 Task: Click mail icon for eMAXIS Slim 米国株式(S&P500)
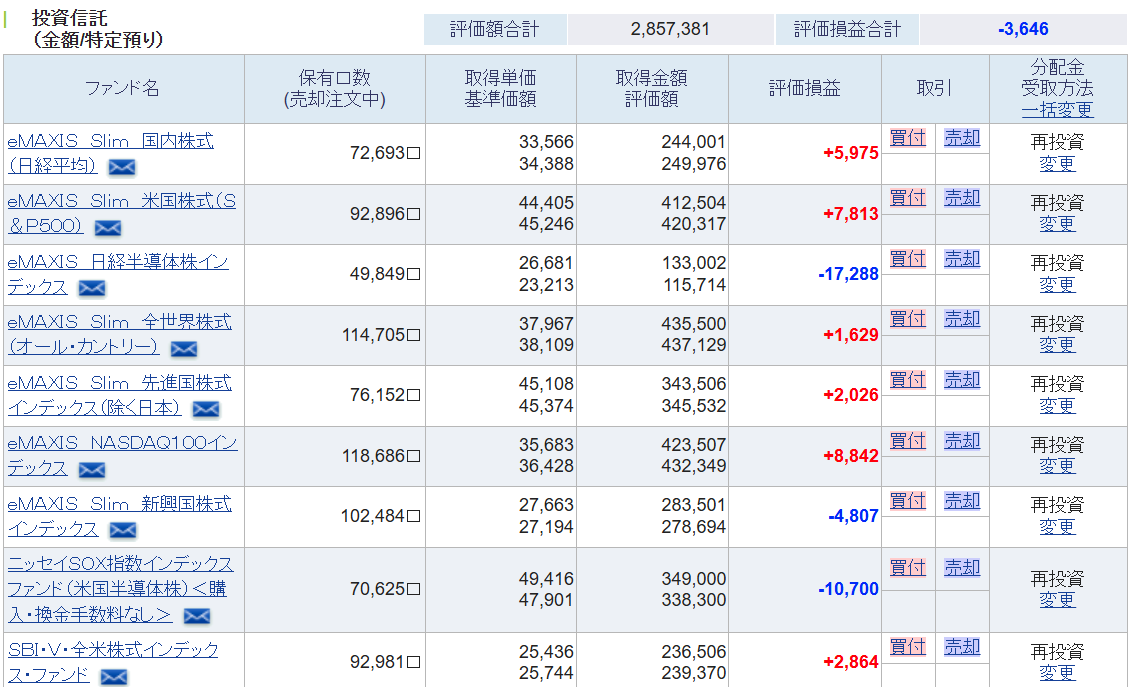(x=108, y=228)
